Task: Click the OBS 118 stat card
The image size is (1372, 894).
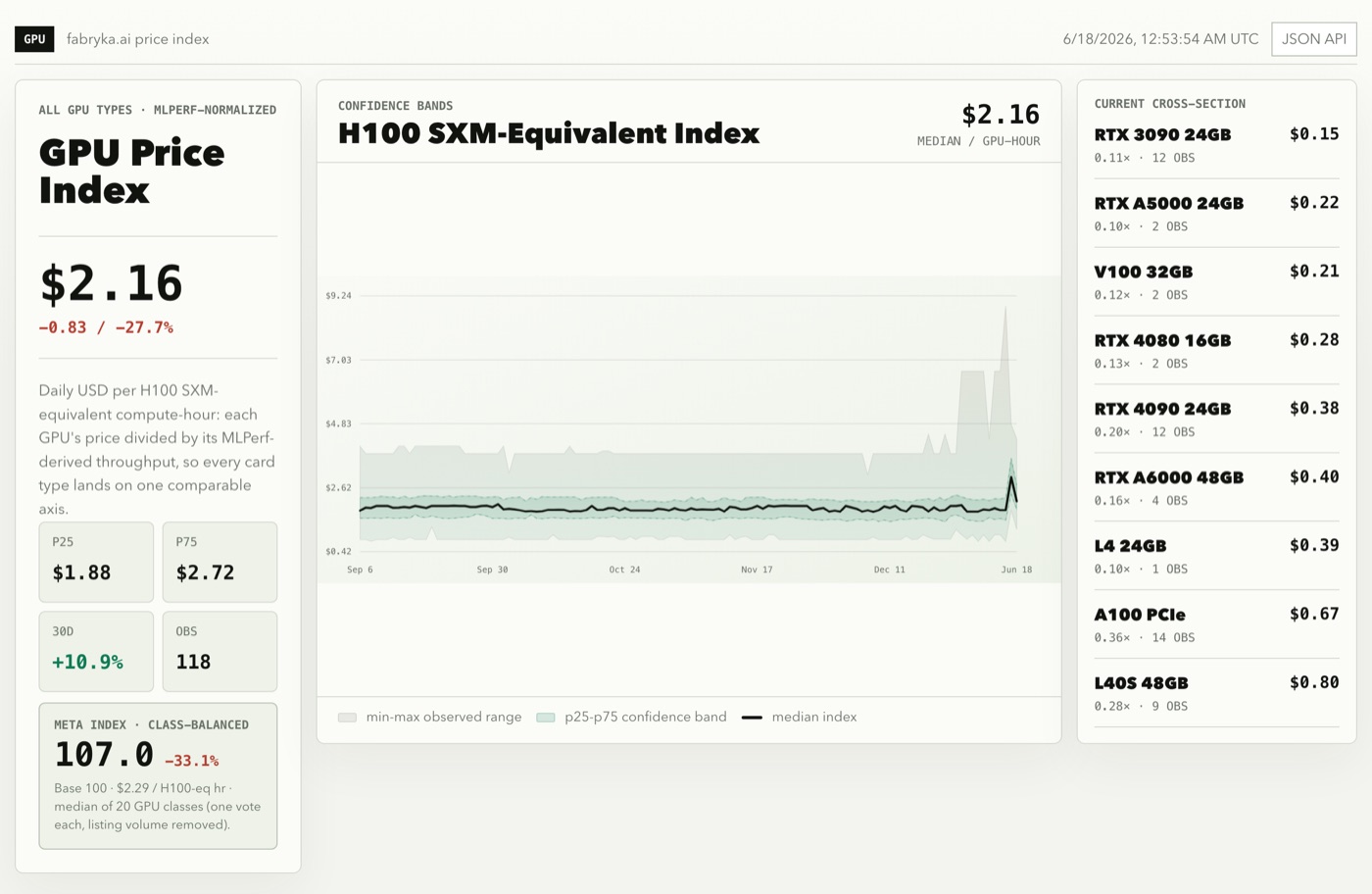Action: click(220, 652)
